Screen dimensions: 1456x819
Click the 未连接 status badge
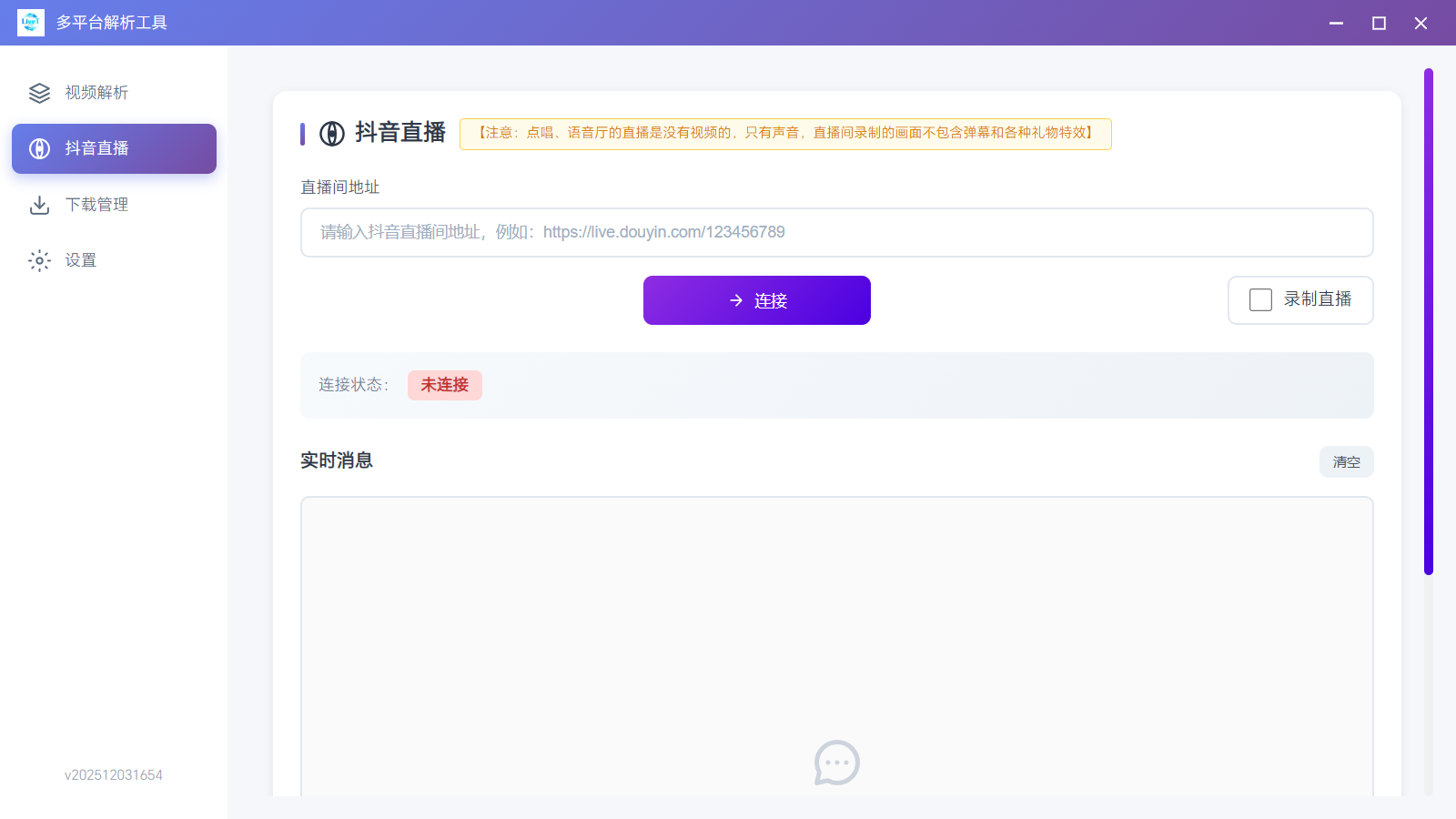coord(444,385)
